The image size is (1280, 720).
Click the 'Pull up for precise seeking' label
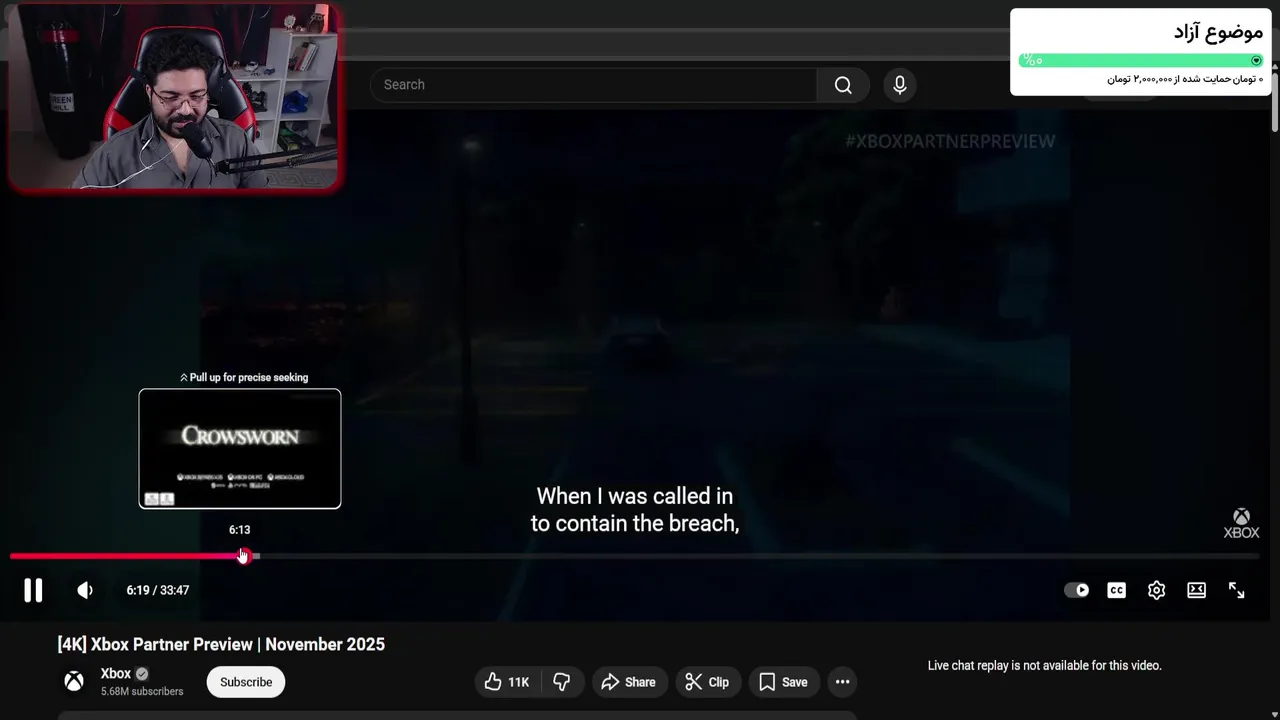[x=244, y=378]
